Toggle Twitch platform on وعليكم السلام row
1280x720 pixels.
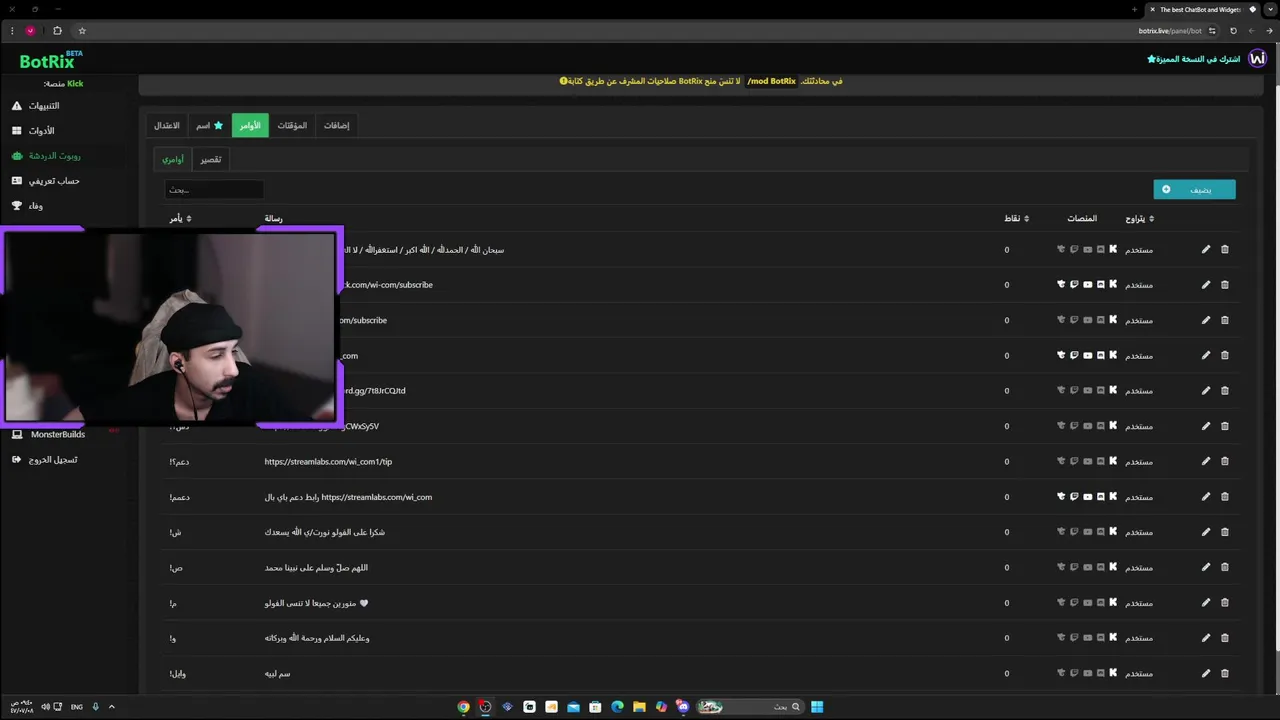1074,638
